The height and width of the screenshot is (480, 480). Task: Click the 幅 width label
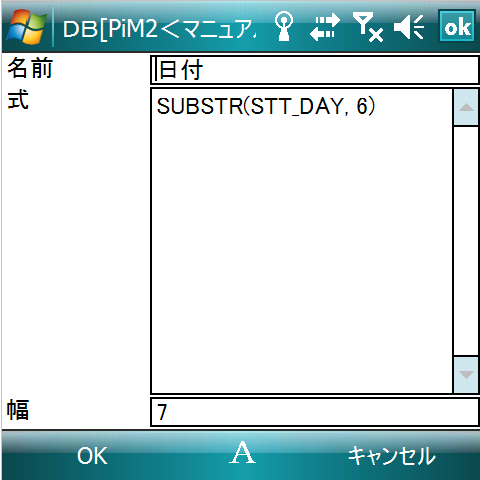click(x=18, y=409)
